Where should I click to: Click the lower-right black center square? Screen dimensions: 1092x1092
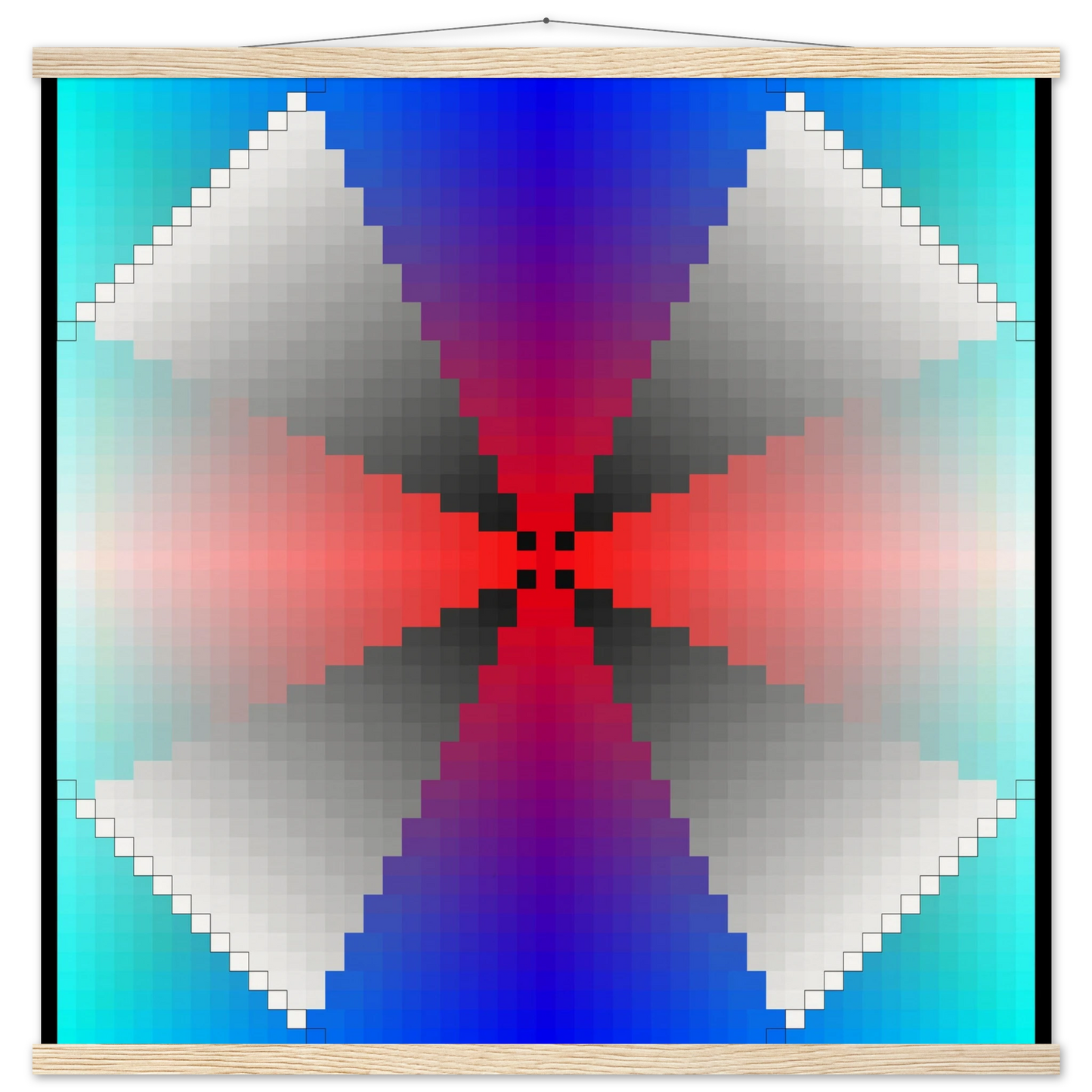[x=565, y=579]
